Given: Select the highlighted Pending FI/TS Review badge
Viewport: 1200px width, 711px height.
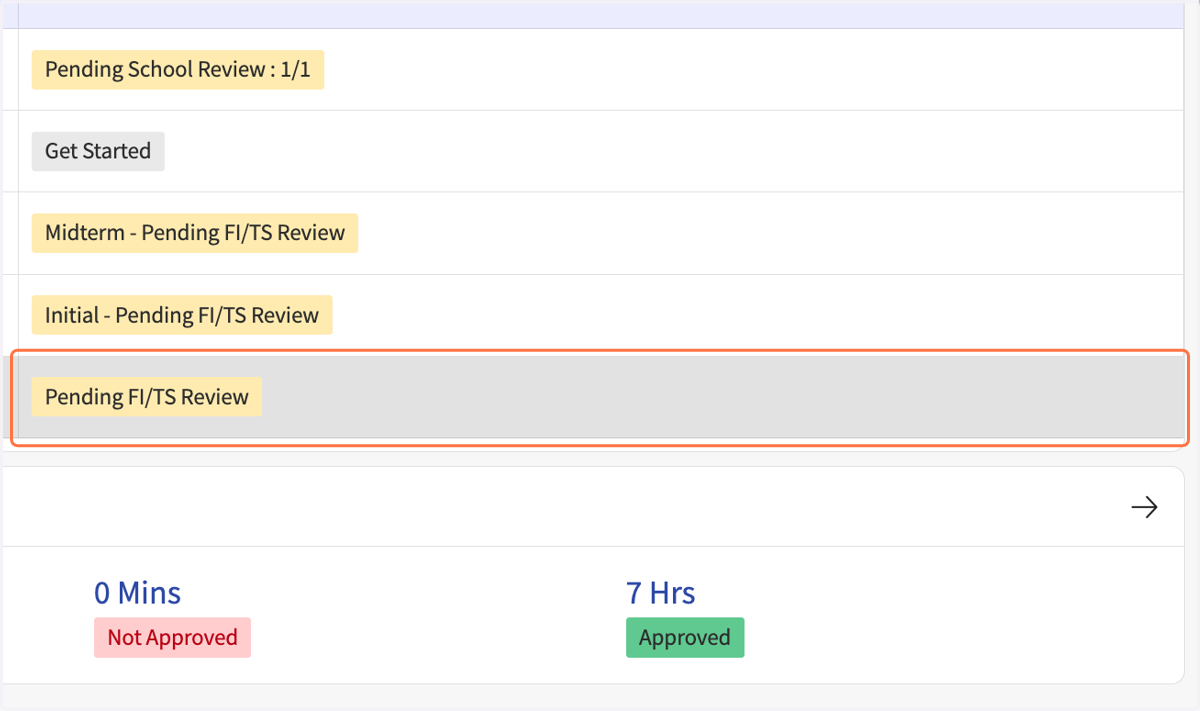Looking at the screenshot, I should pyautogui.click(x=147, y=397).
